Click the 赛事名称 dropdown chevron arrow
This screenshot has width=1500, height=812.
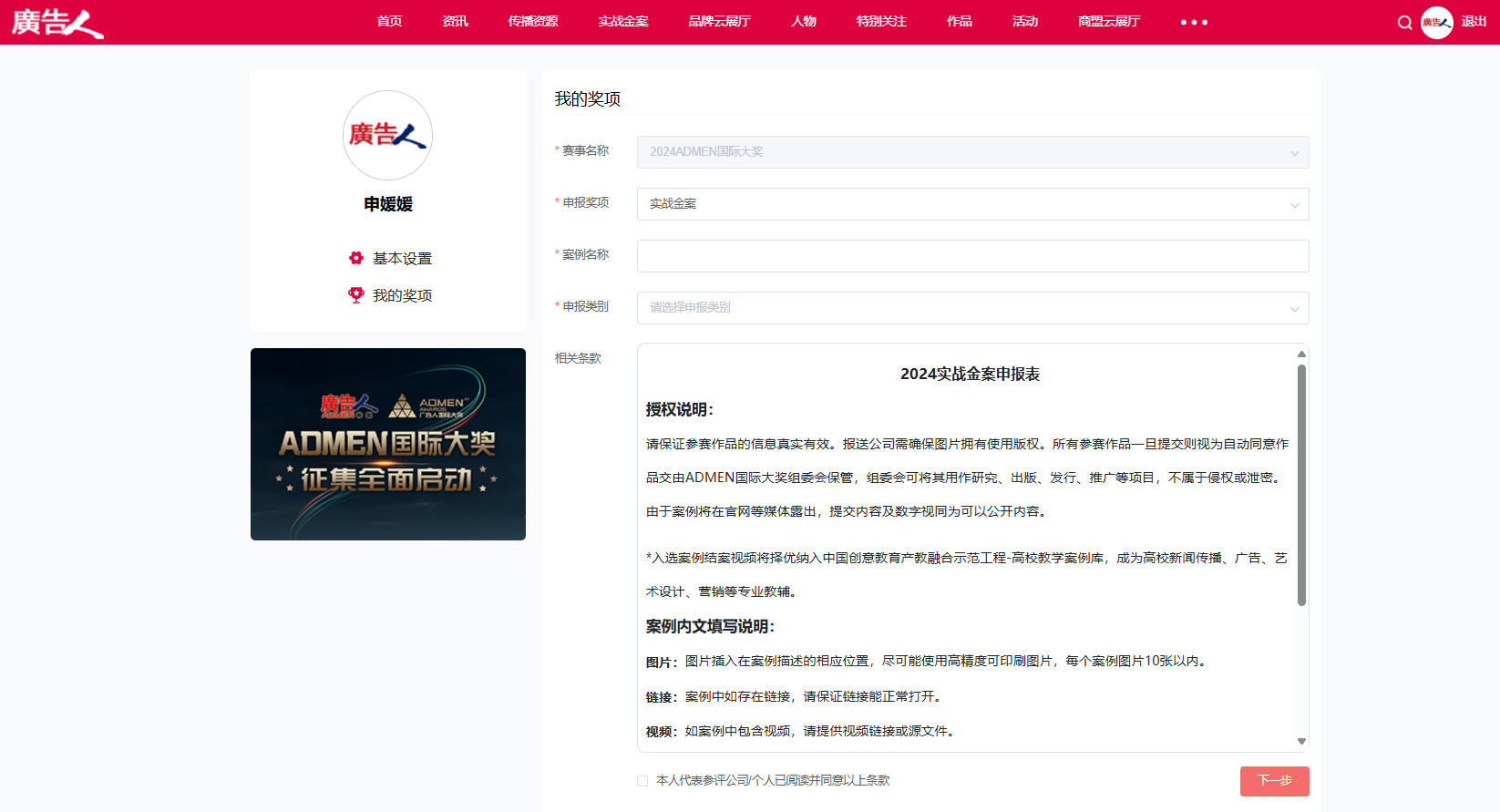[1294, 153]
